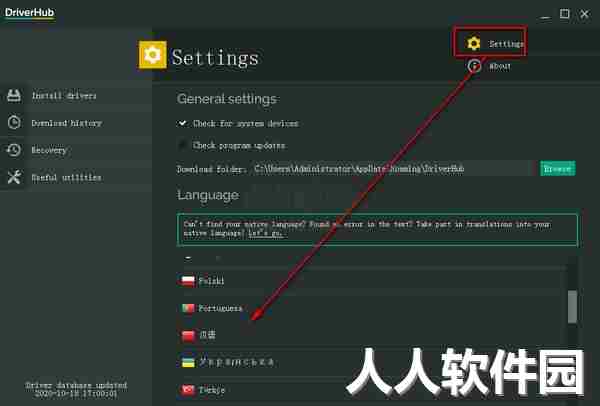Image resolution: width=600 pixels, height=406 pixels.
Task: Click the Useful utilities tools icon
Action: pyautogui.click(x=14, y=177)
